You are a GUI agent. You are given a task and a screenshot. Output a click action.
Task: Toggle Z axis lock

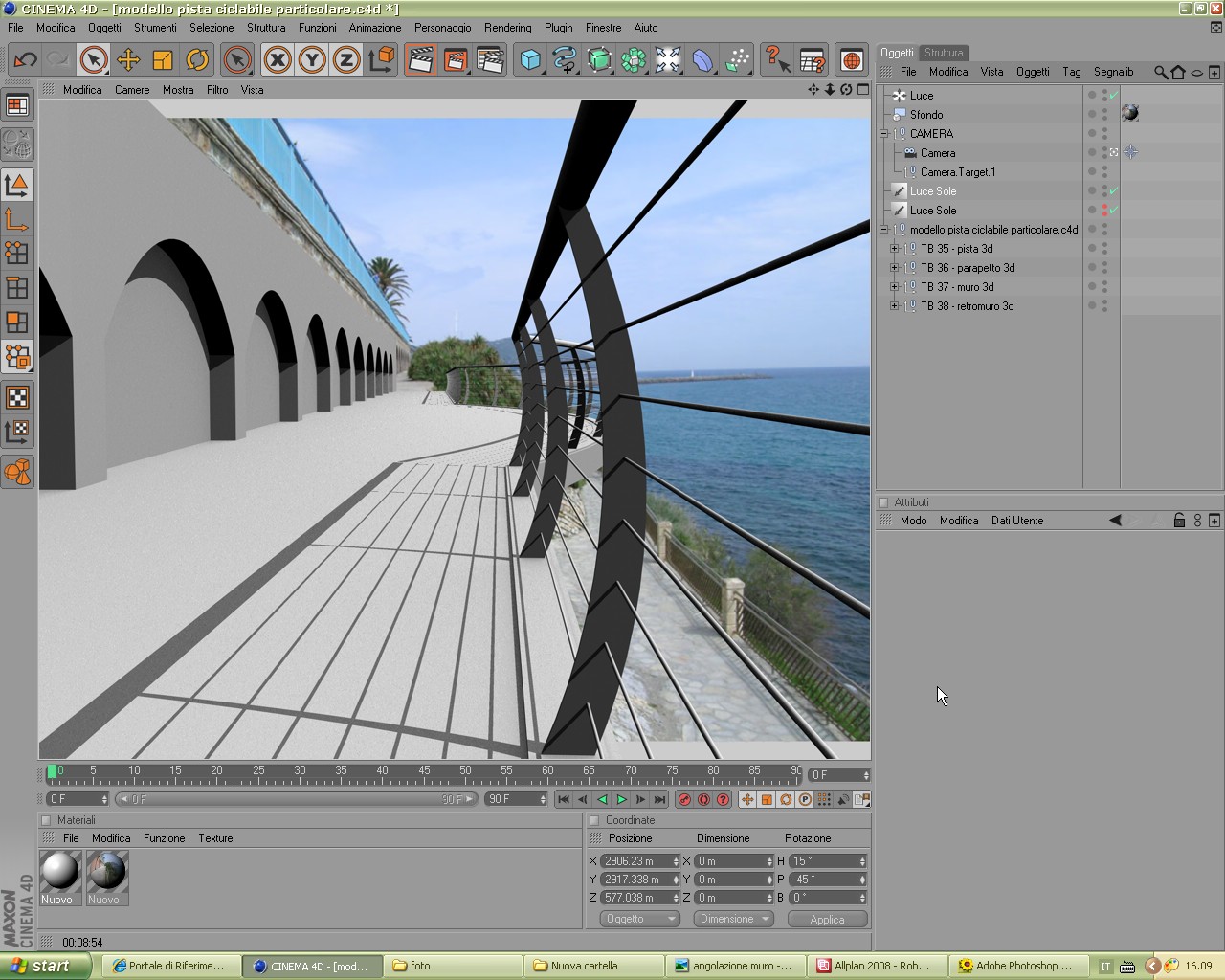tap(346, 60)
